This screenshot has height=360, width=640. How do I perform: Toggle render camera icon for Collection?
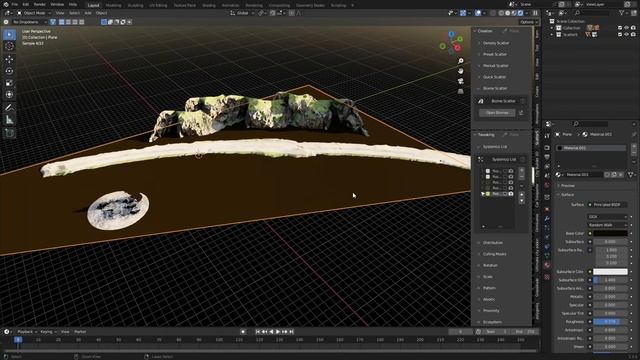point(633,28)
